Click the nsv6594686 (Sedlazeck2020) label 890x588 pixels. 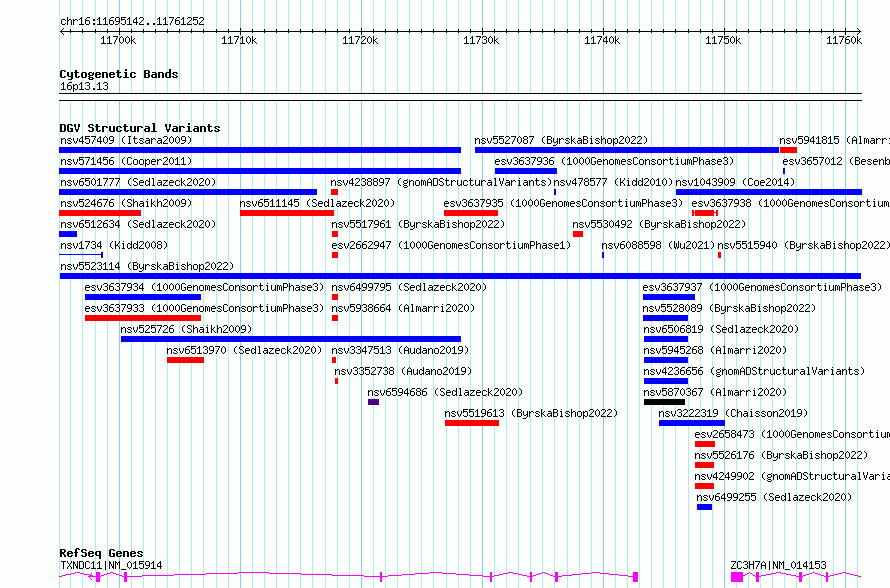[445, 392]
